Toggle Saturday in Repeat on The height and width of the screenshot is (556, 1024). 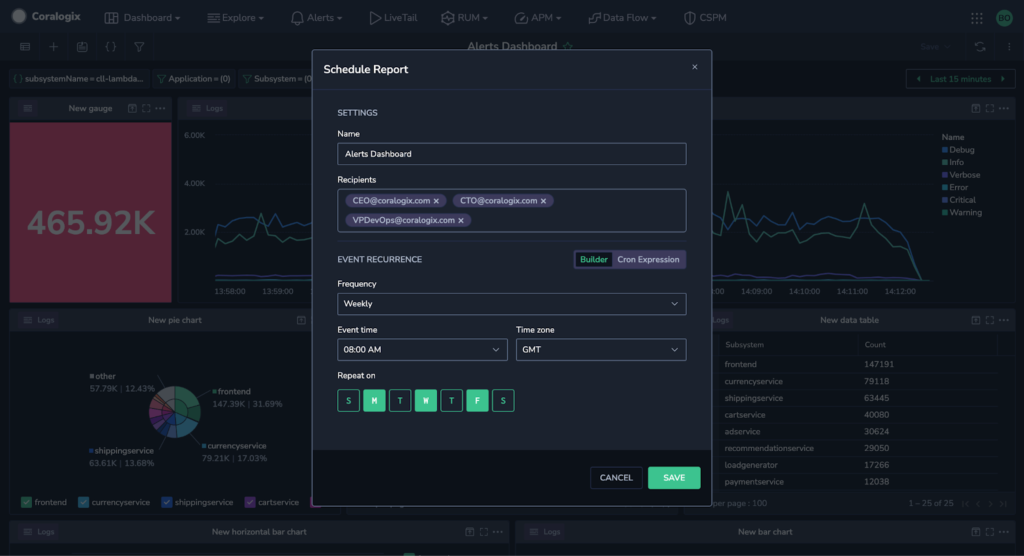(503, 401)
